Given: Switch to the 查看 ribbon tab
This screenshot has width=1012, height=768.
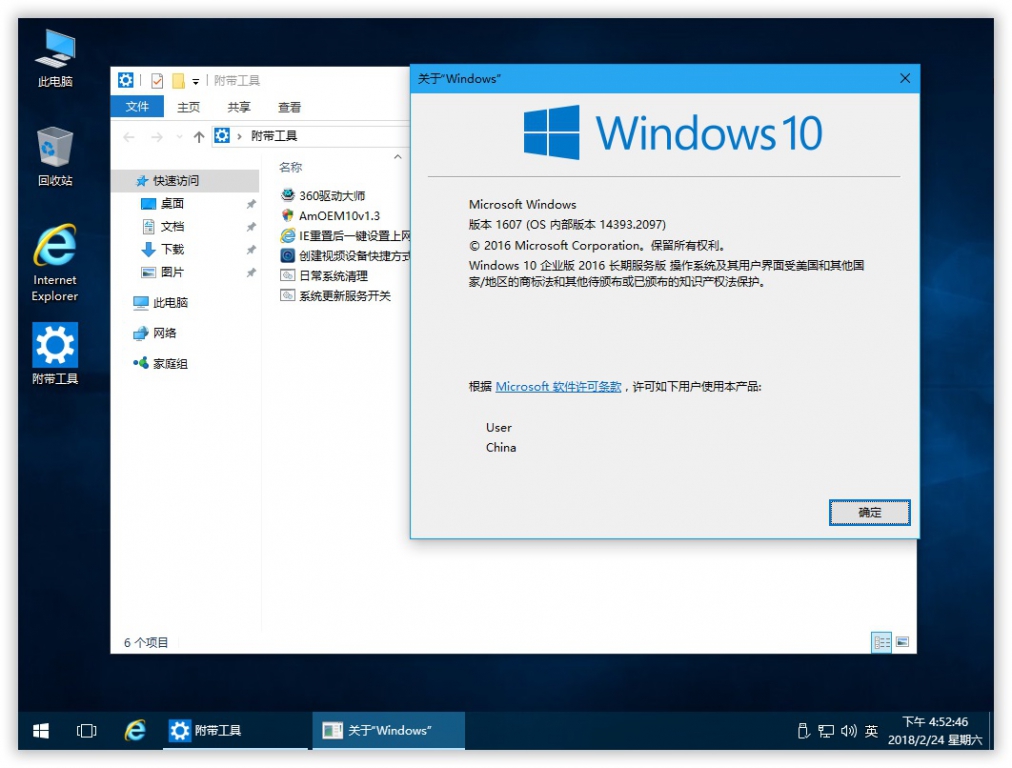Looking at the screenshot, I should pos(289,107).
